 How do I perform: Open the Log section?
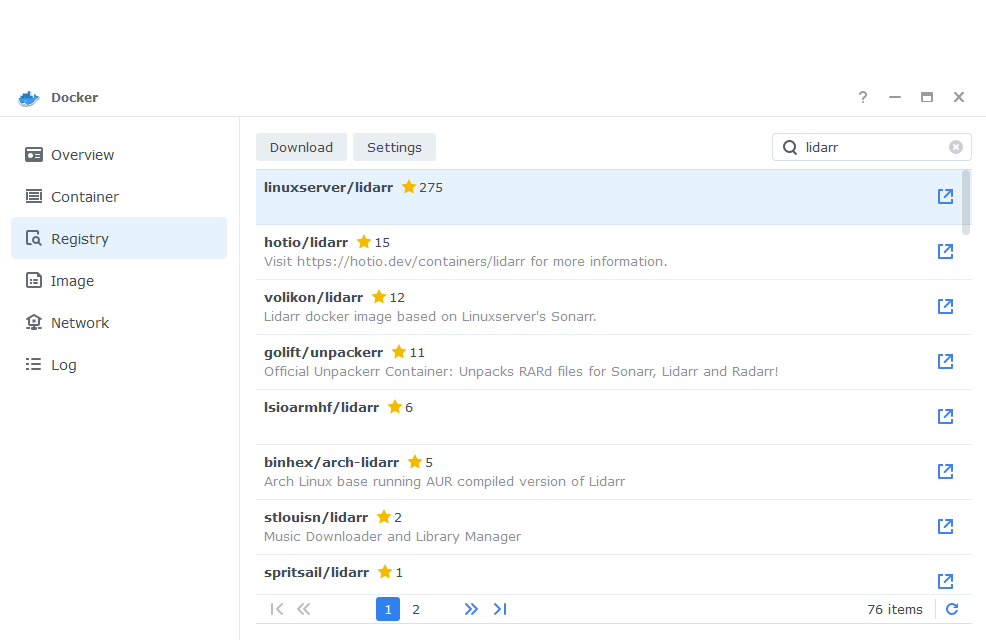click(x=119, y=365)
